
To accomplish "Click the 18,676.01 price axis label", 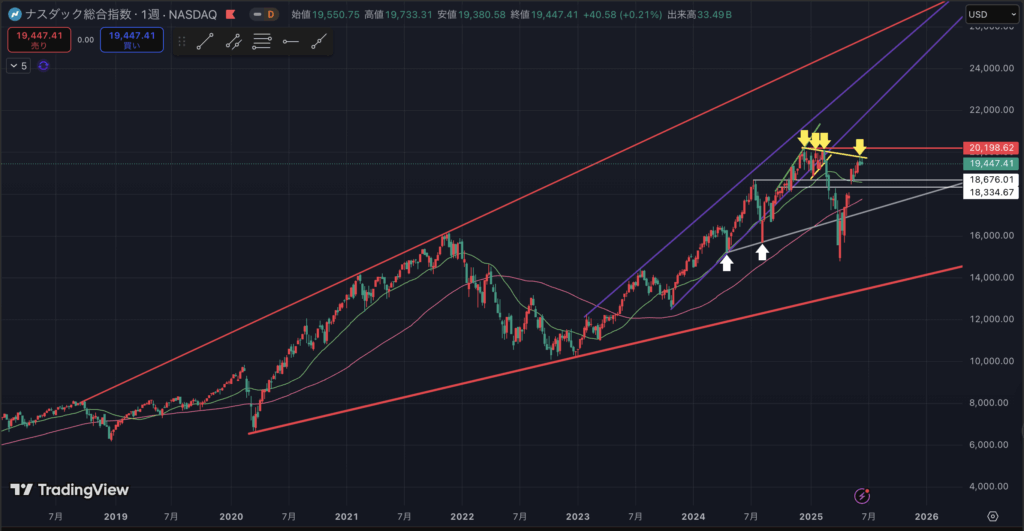I will (x=991, y=180).
